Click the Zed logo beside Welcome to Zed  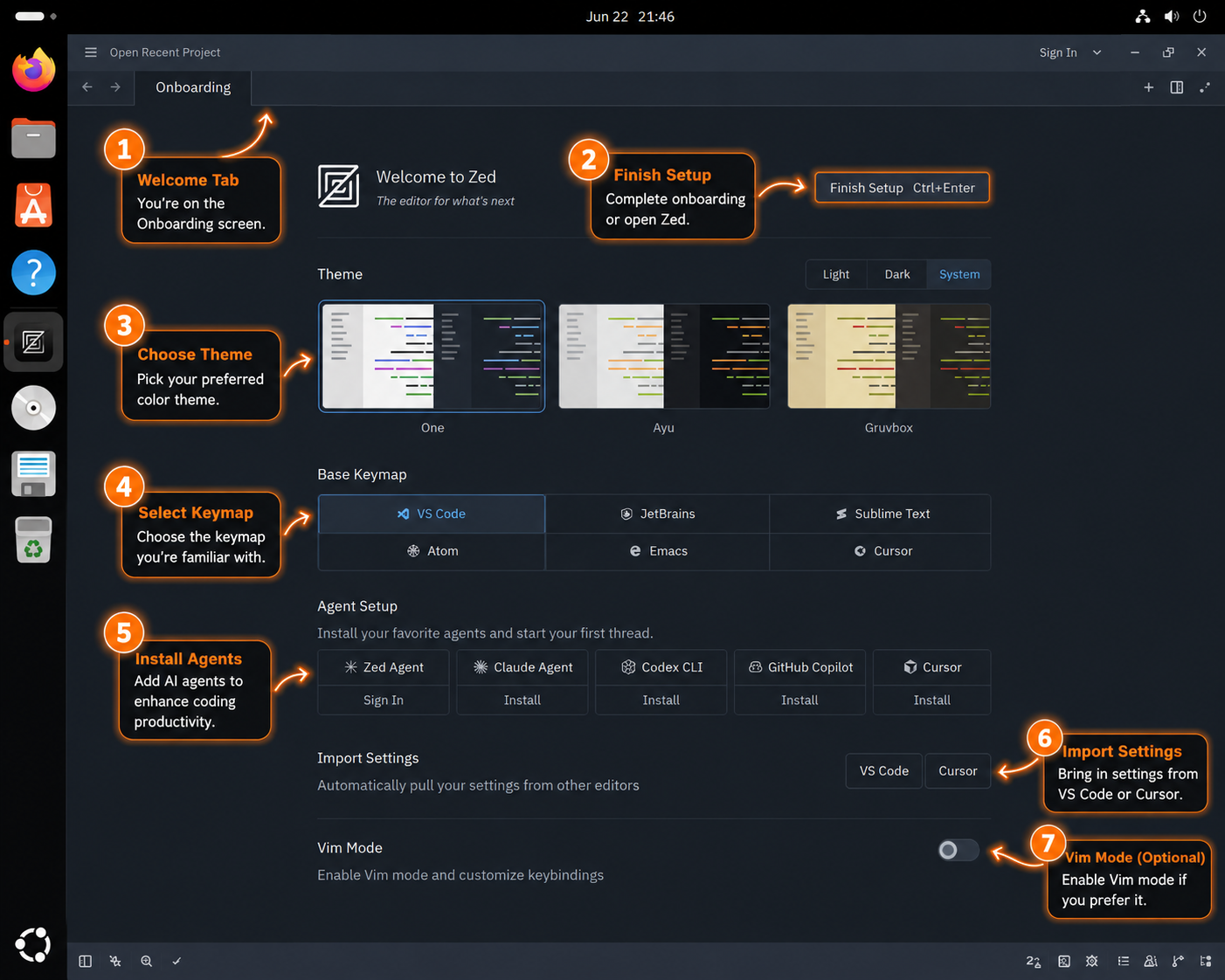click(338, 186)
